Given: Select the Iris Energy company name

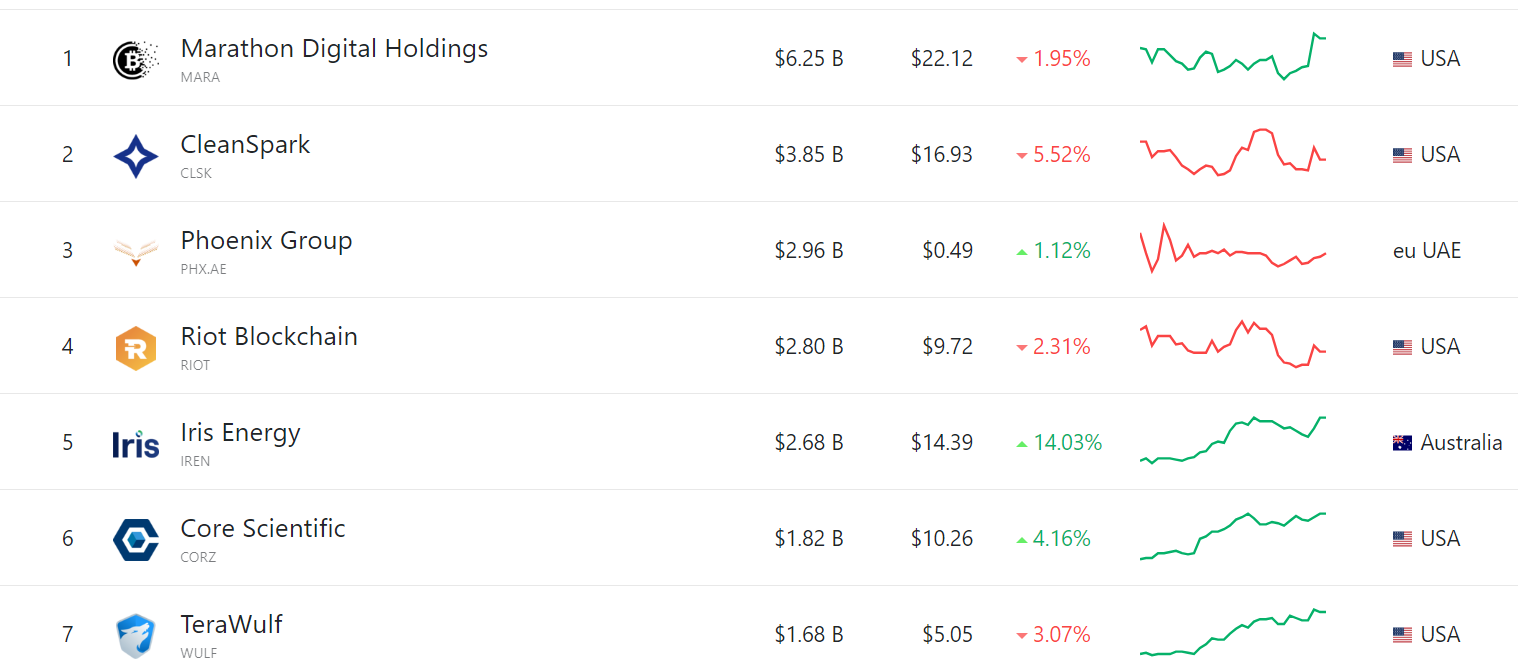Looking at the screenshot, I should (x=240, y=432).
